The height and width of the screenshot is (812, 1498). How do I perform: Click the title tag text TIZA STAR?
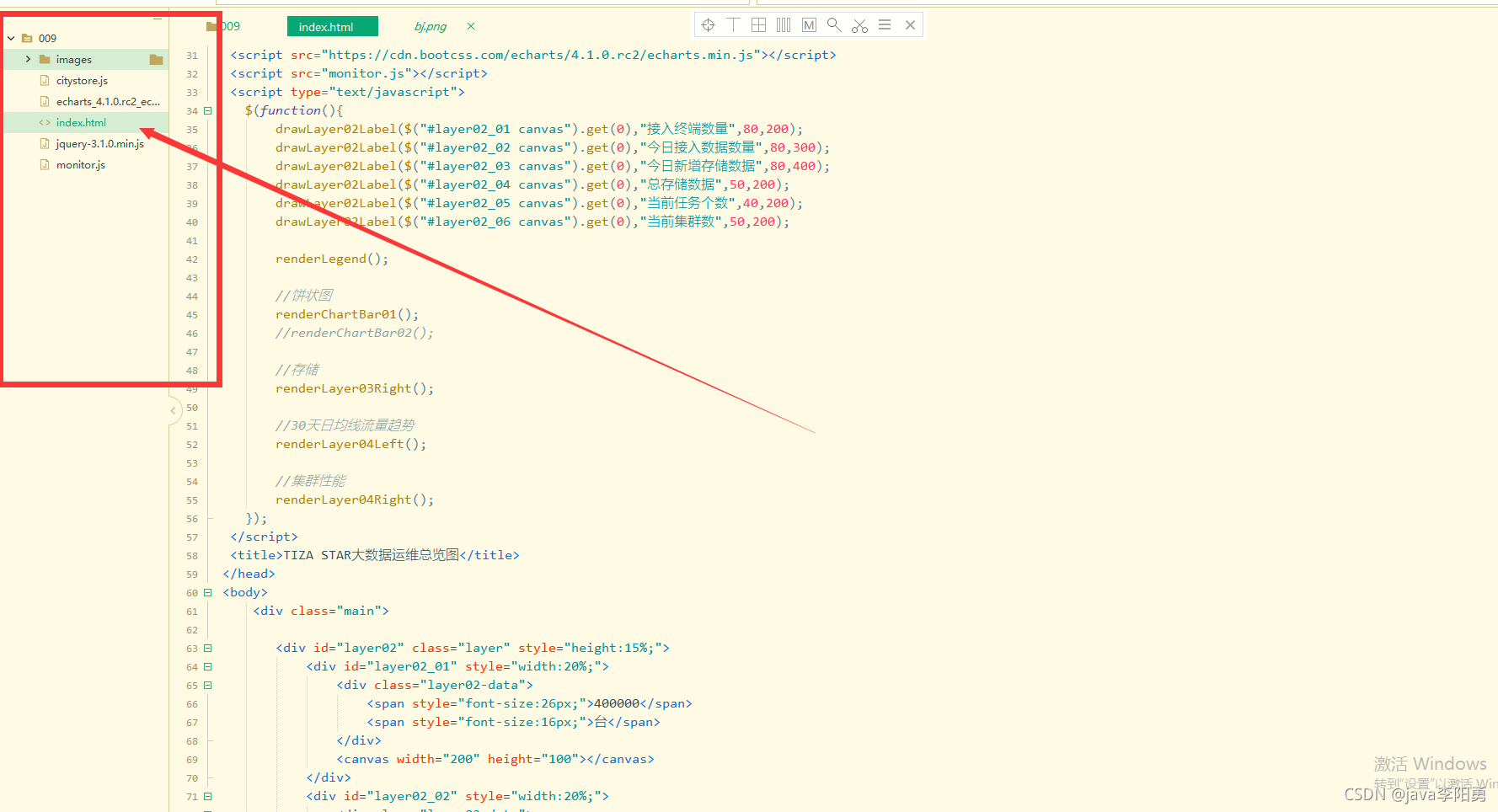[x=317, y=555]
